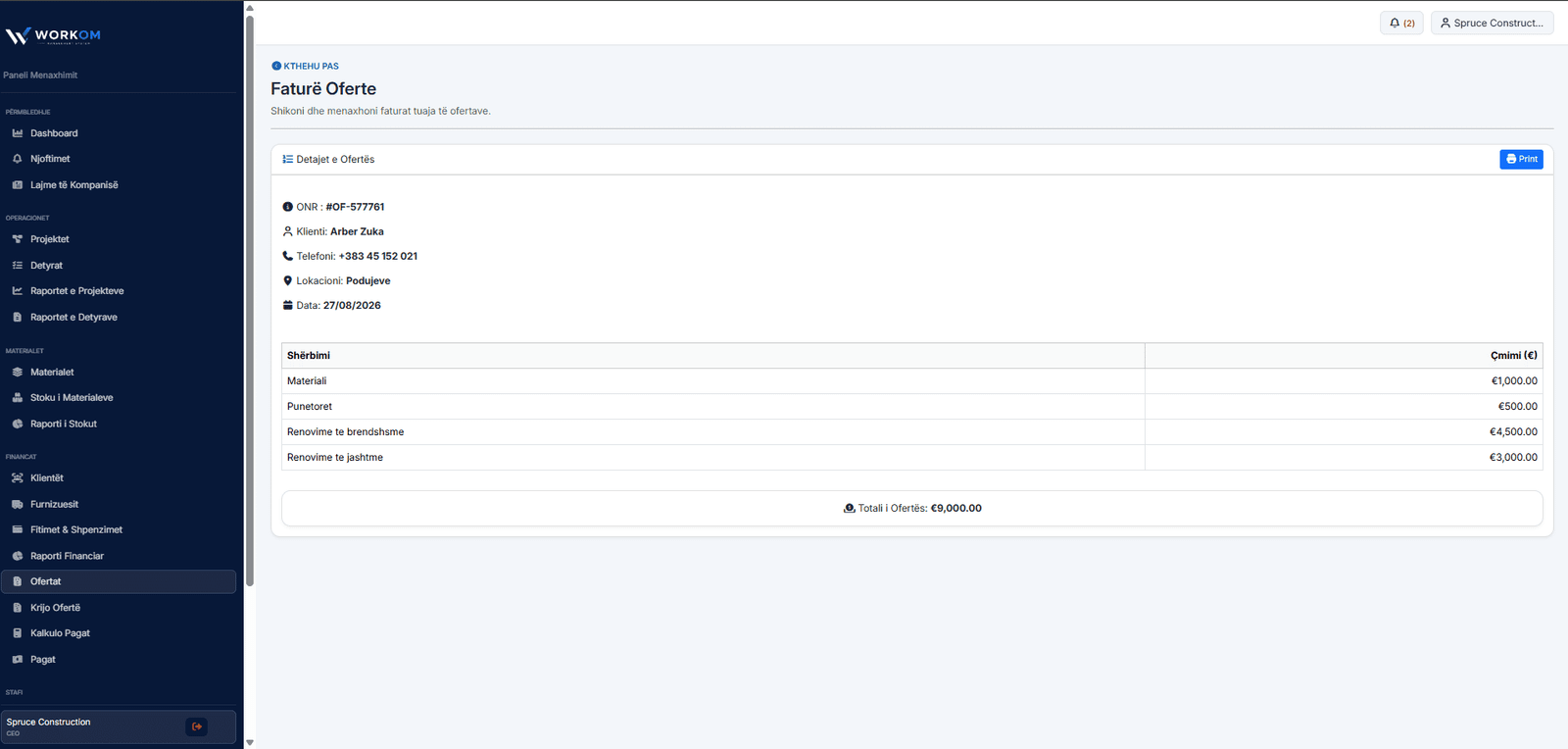Click the Lajme të Kompanisë newspaper icon
This screenshot has height=749, width=1568.
point(18,185)
